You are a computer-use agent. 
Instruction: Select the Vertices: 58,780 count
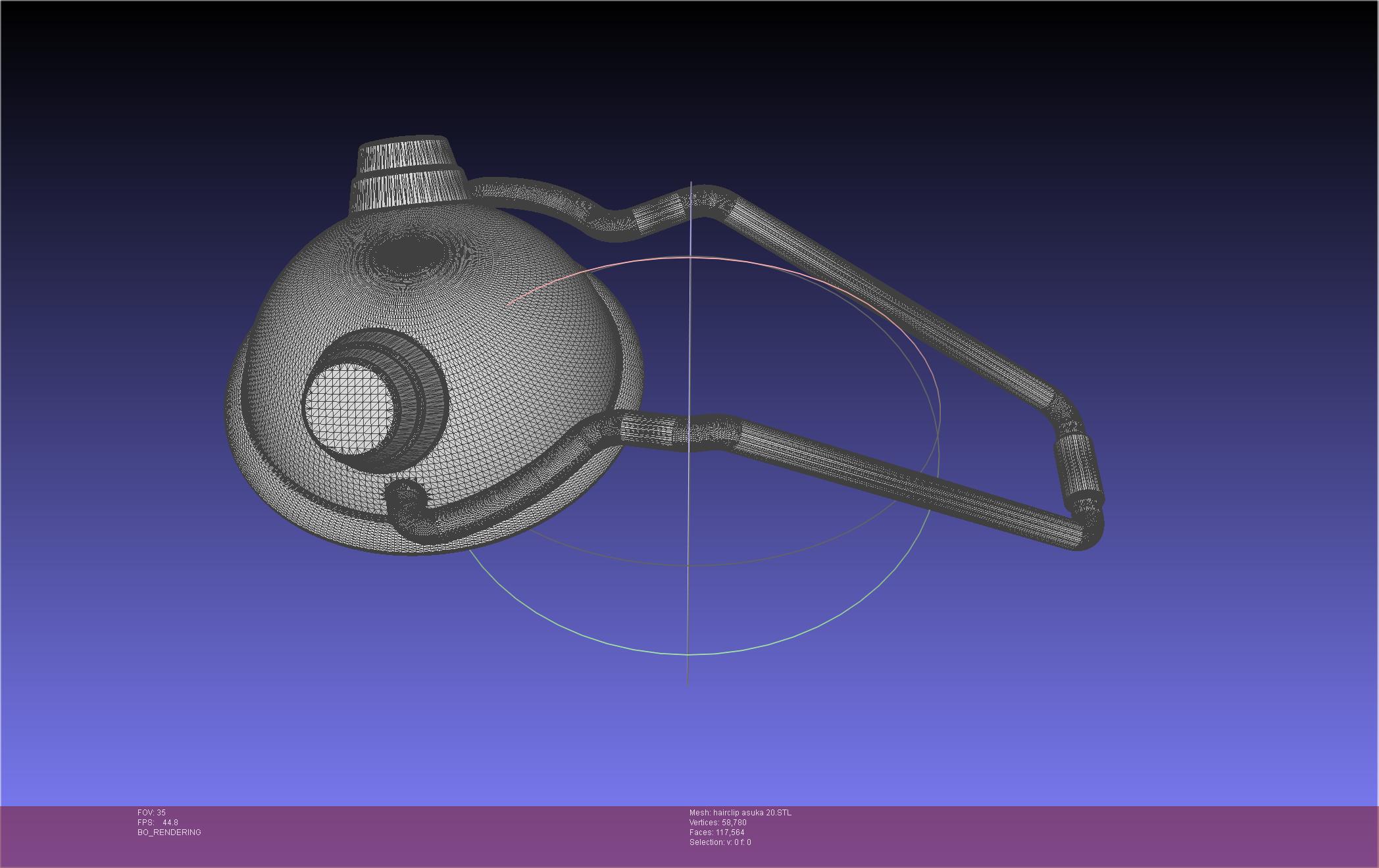718,823
